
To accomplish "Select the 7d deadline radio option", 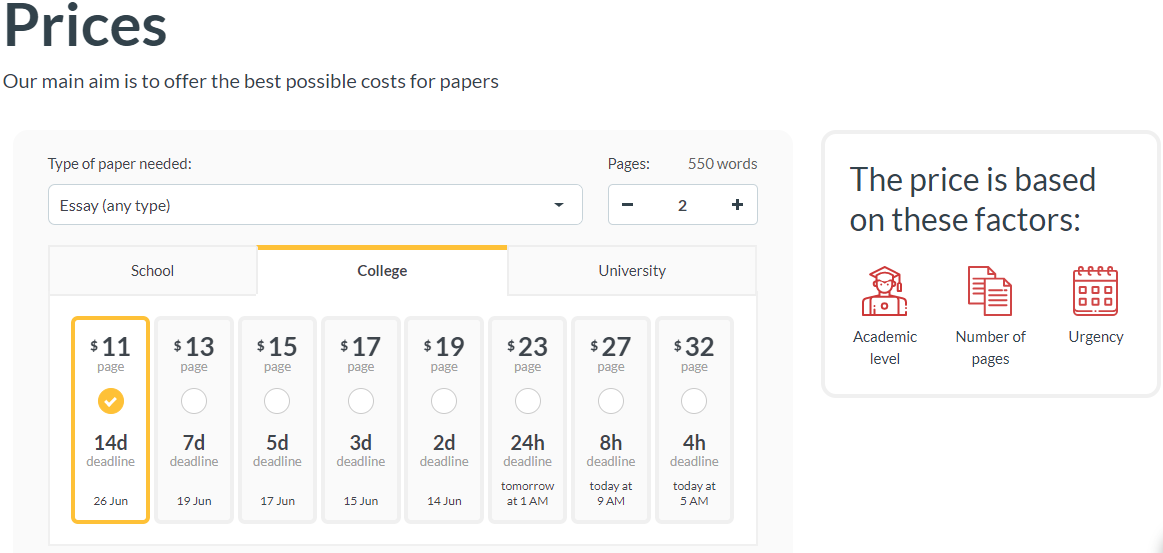I will pyautogui.click(x=194, y=401).
